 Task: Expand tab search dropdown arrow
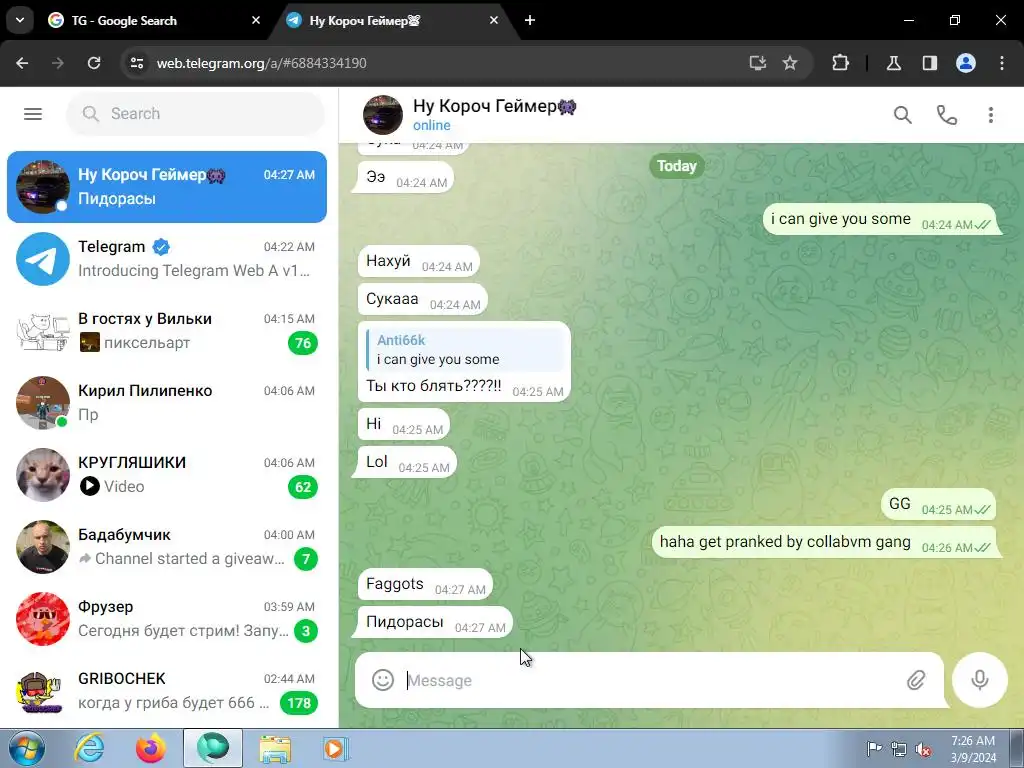pos(20,20)
